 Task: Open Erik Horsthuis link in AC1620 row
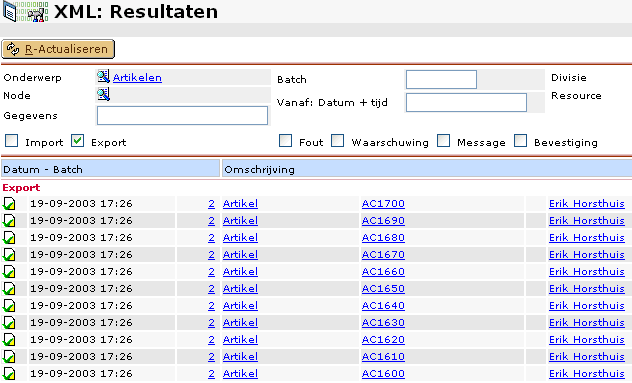click(586, 339)
